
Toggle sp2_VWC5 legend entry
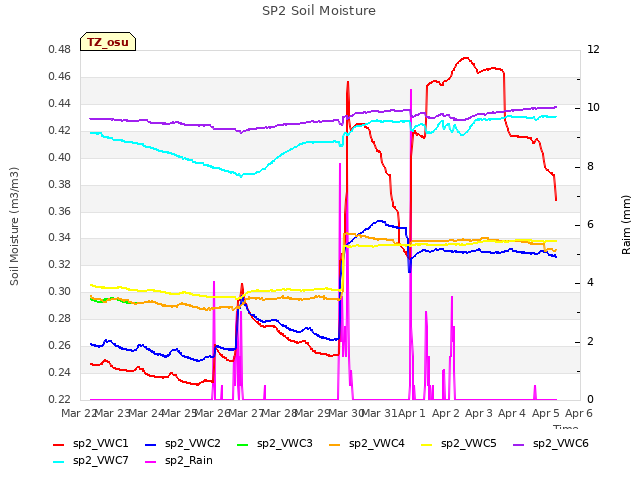tap(459, 444)
